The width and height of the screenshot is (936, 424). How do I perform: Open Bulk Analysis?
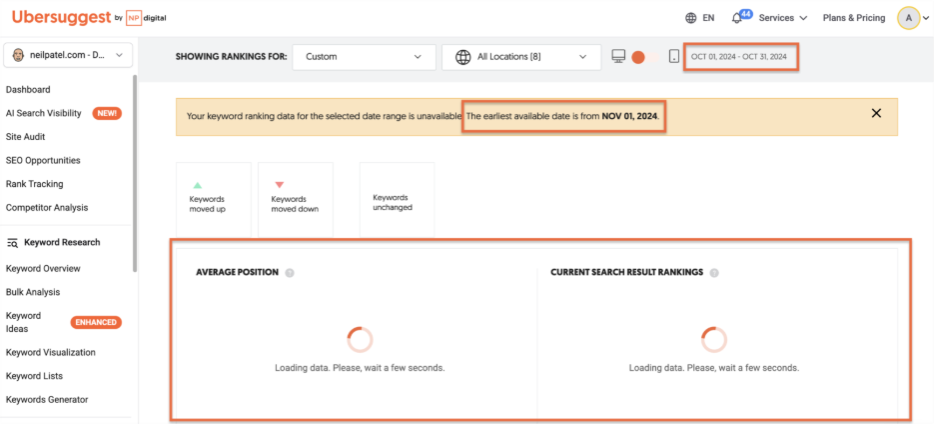33,292
